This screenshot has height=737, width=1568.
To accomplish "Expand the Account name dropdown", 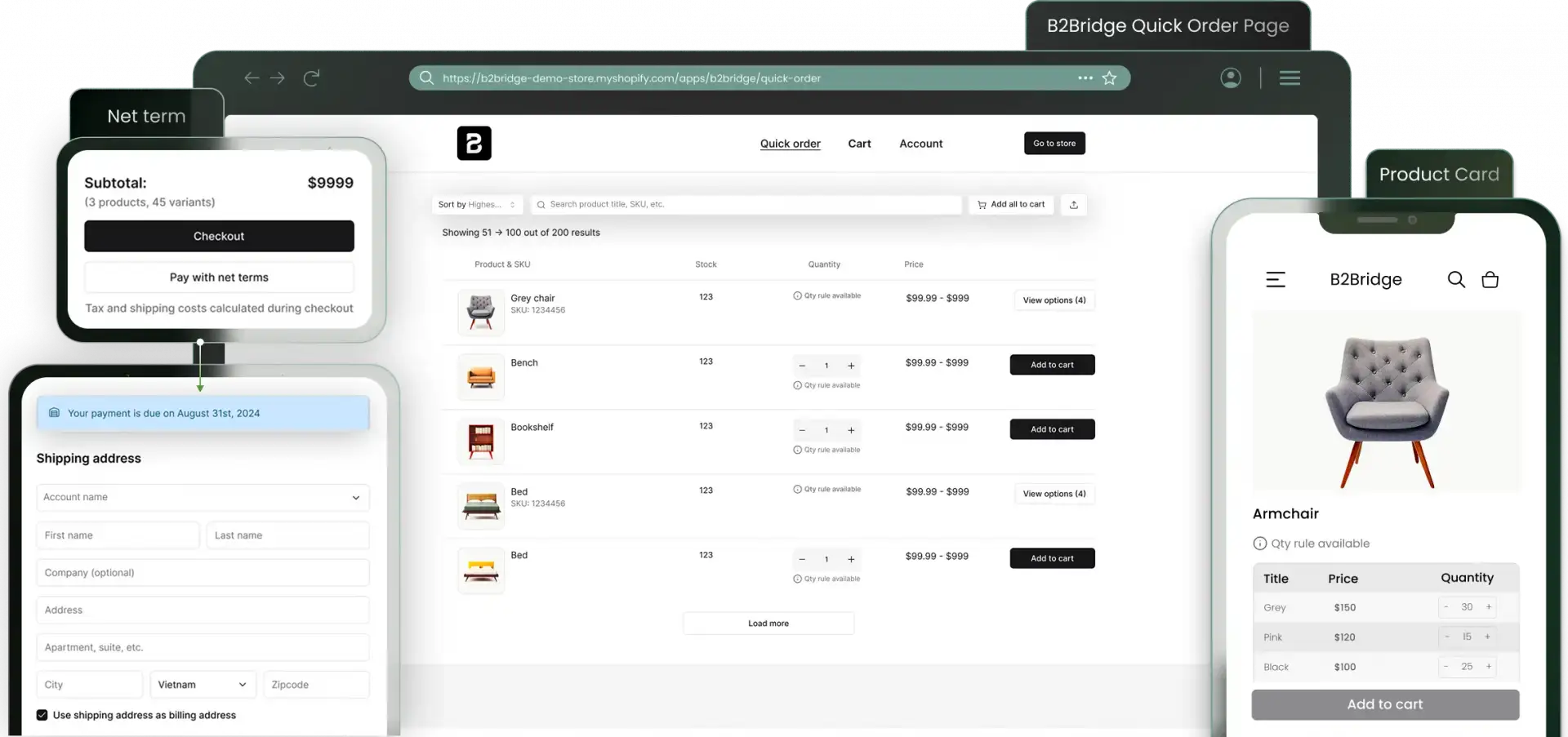I will click(203, 497).
